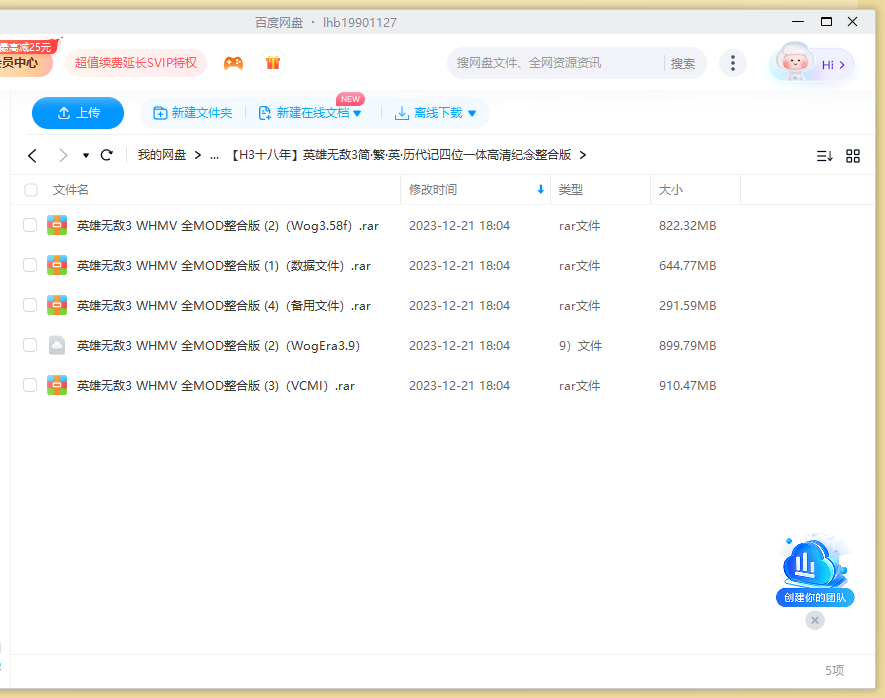Check the Wog3.58f rar file checkbox
Image resolution: width=885 pixels, height=698 pixels.
(30, 225)
